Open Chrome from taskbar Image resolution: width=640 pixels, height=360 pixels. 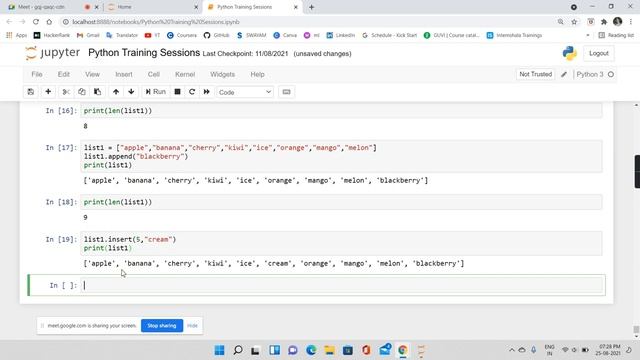[403, 350]
